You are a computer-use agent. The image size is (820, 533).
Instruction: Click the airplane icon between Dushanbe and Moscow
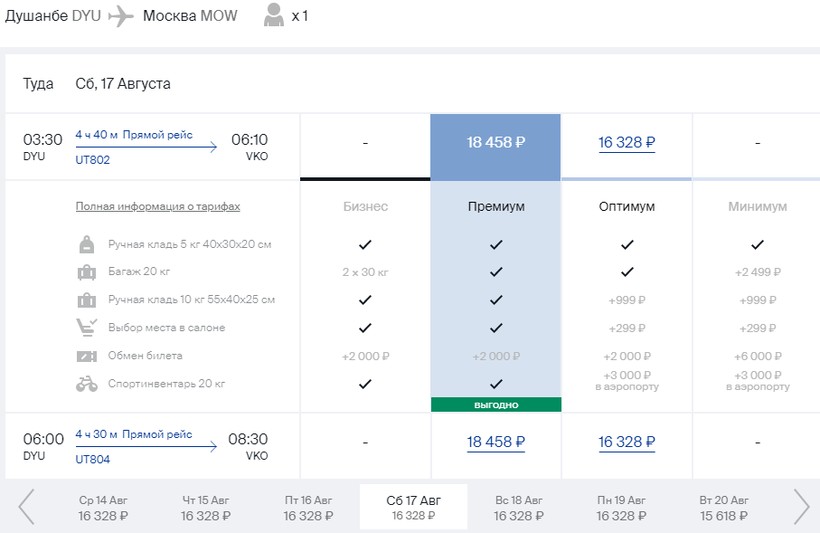tap(121, 16)
